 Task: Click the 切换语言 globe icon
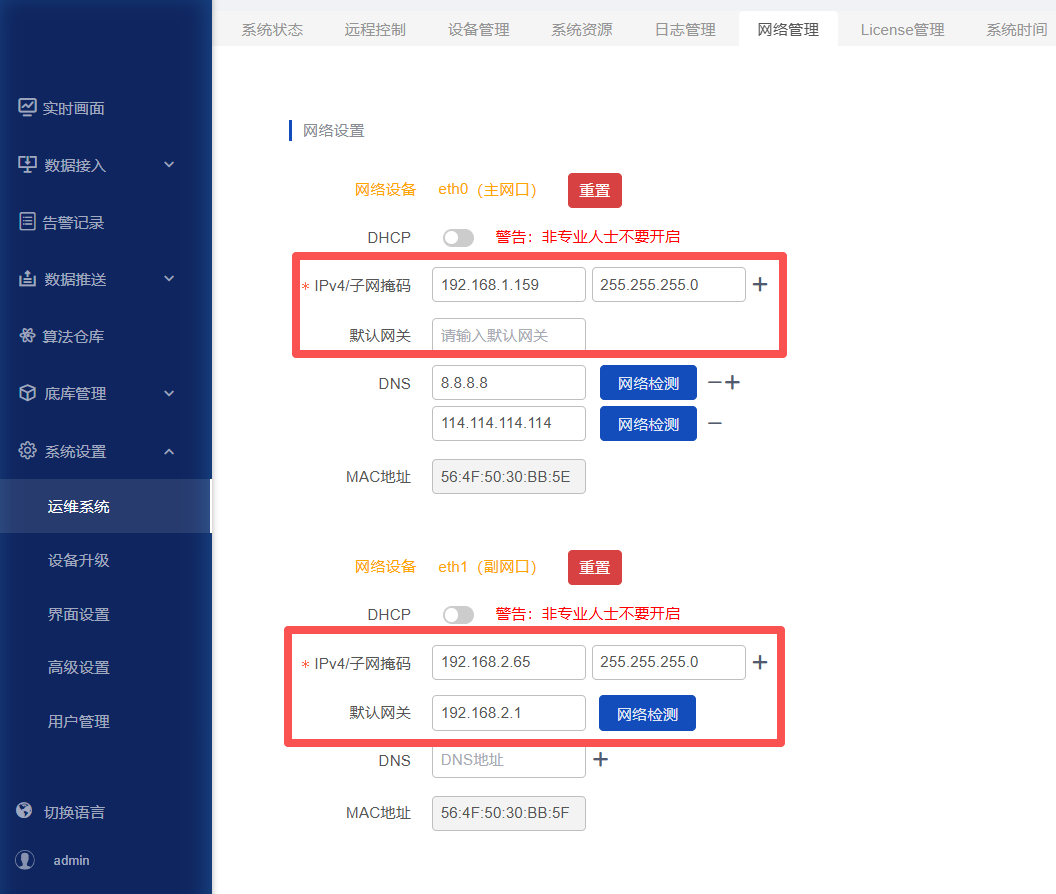tap(25, 811)
